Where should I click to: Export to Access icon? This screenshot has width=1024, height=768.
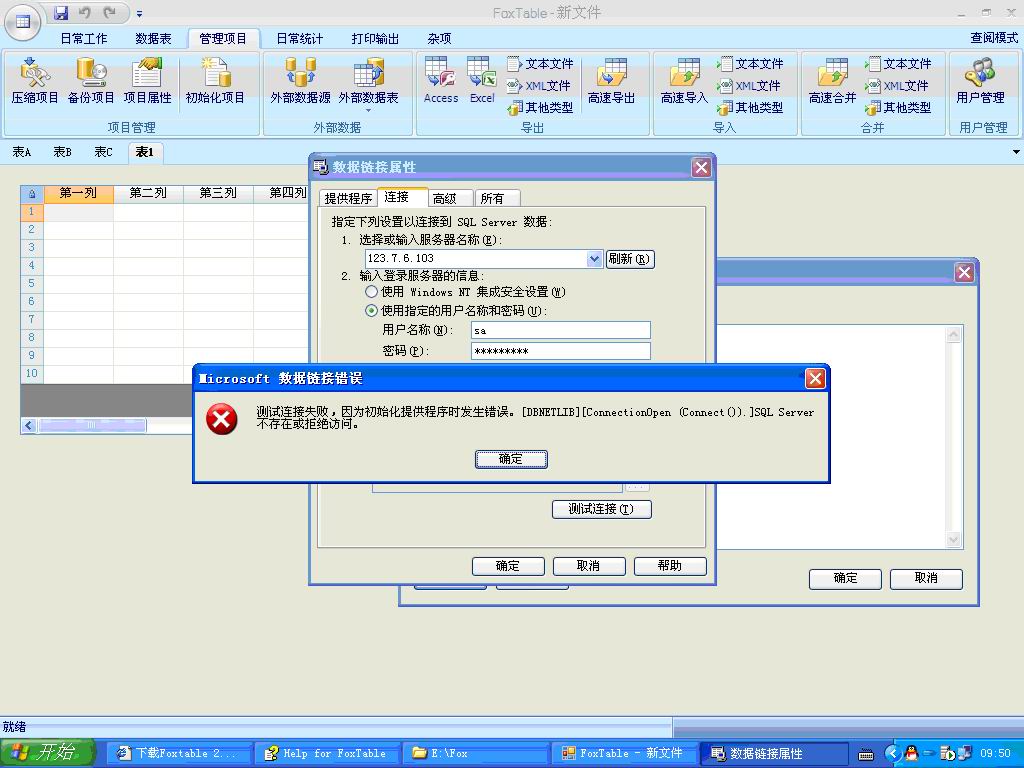[441, 80]
